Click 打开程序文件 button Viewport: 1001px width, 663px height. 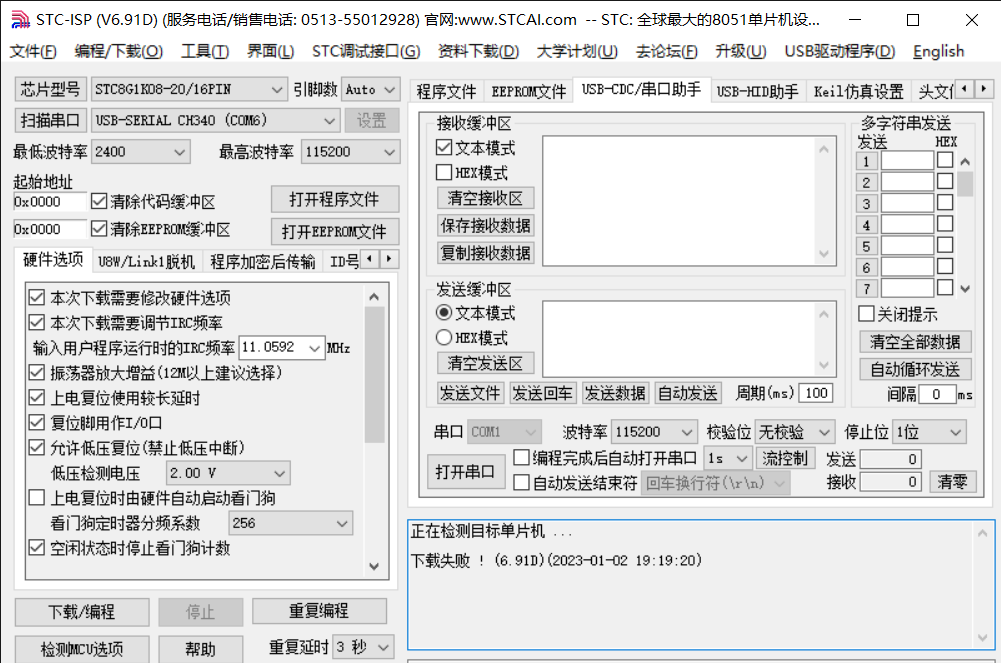335,199
